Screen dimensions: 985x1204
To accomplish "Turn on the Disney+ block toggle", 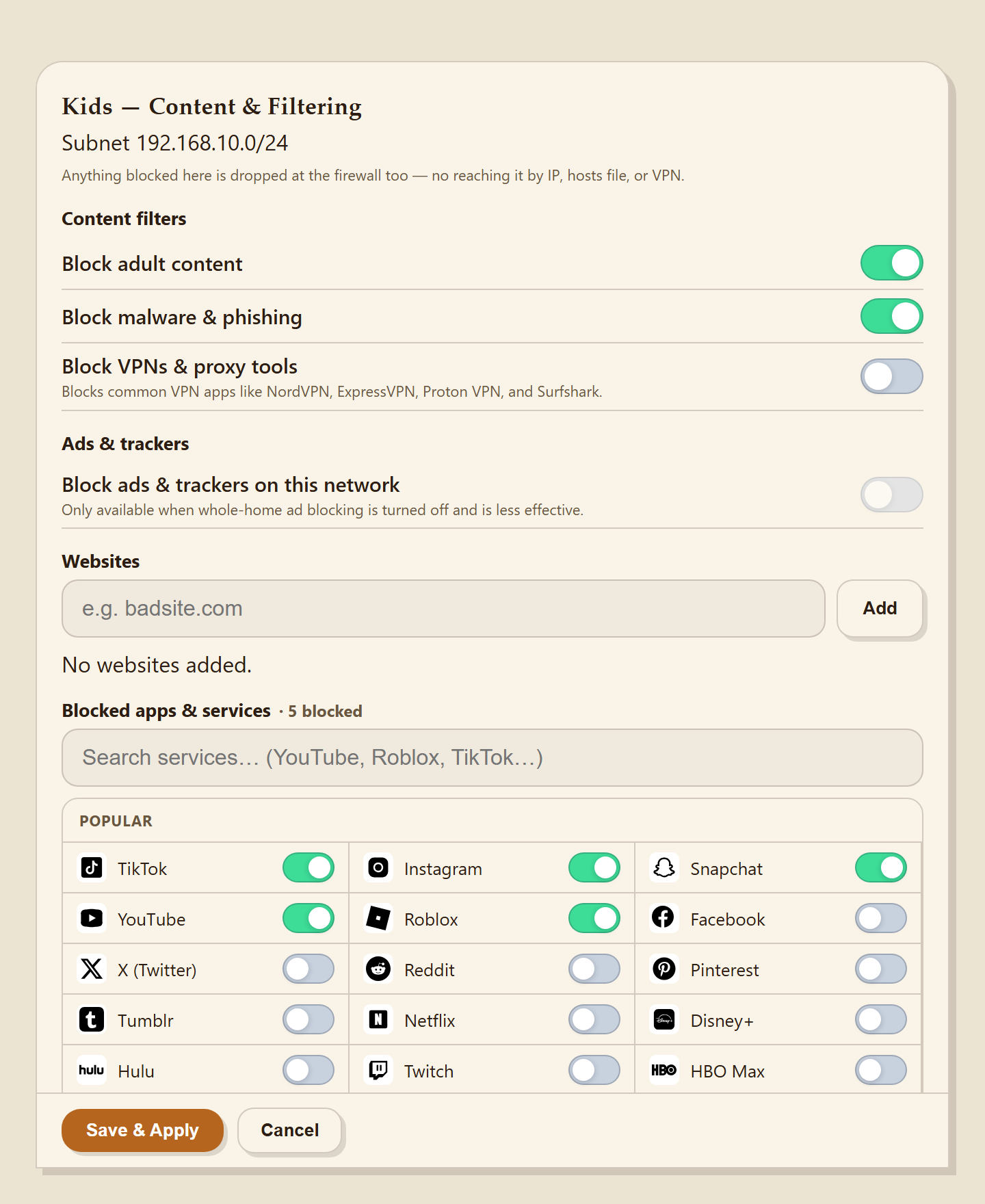I will coord(881,1019).
